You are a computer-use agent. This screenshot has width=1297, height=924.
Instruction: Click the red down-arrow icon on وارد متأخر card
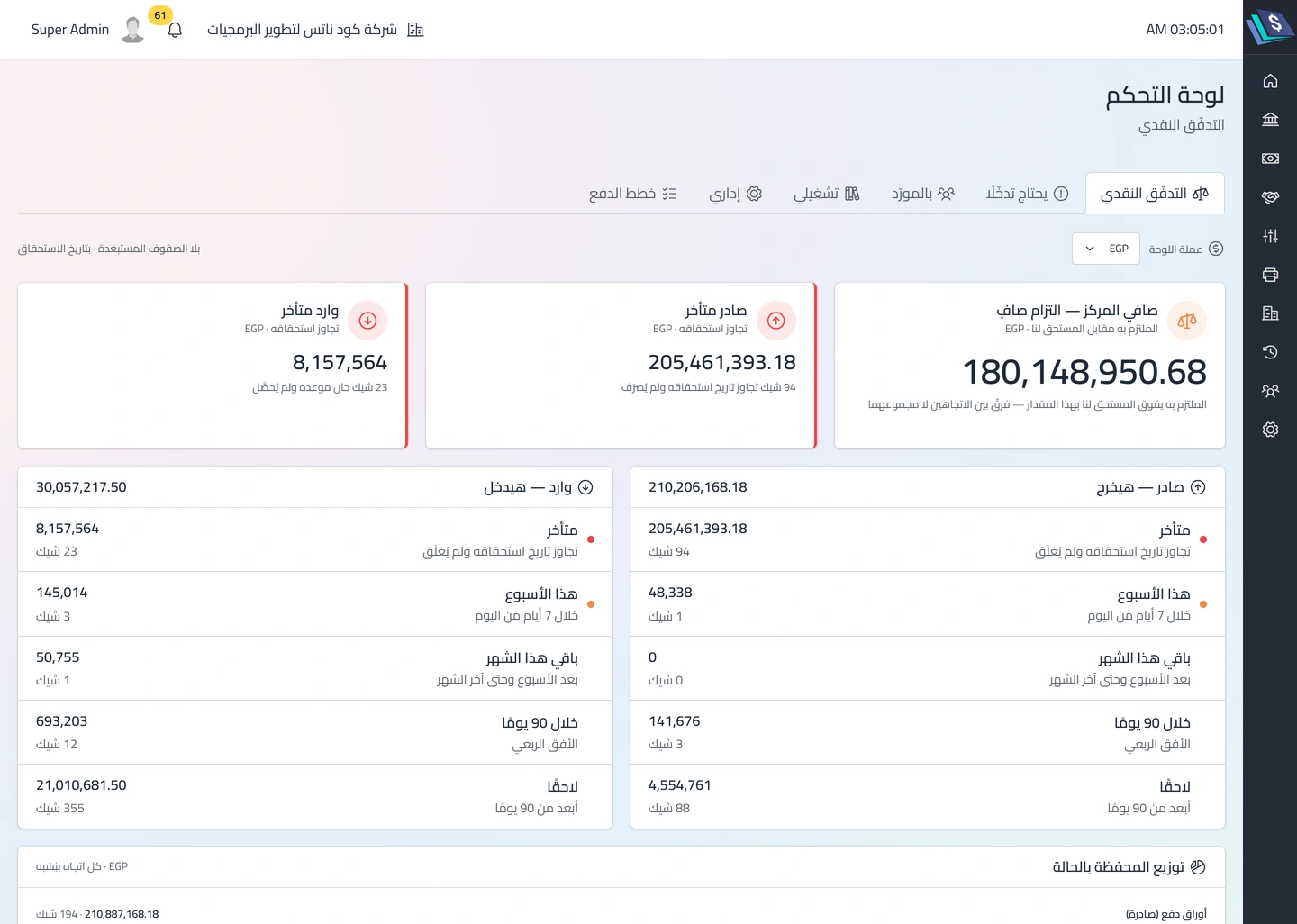tap(367, 320)
